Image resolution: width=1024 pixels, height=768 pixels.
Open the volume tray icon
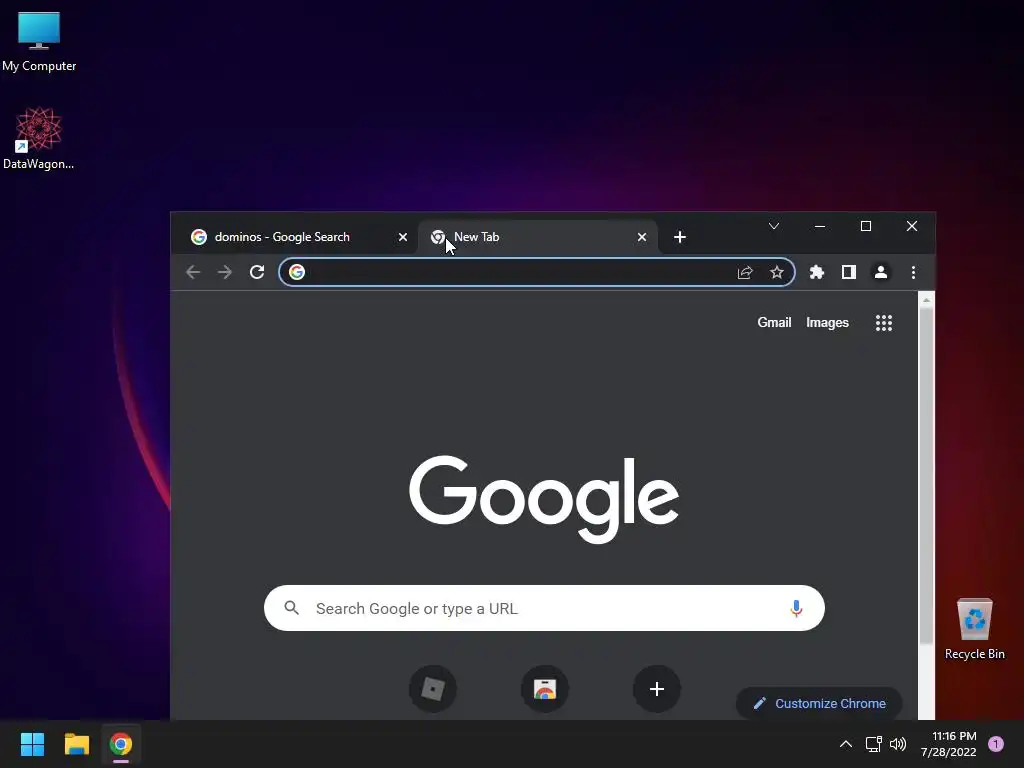pyautogui.click(x=898, y=744)
